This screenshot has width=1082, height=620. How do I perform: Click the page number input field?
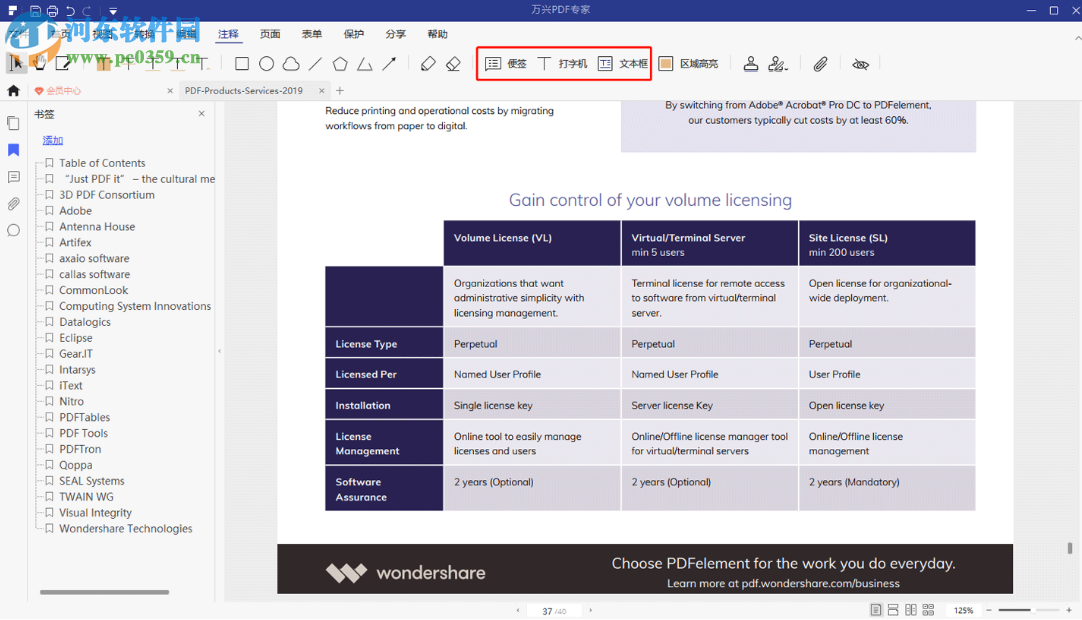(554, 611)
